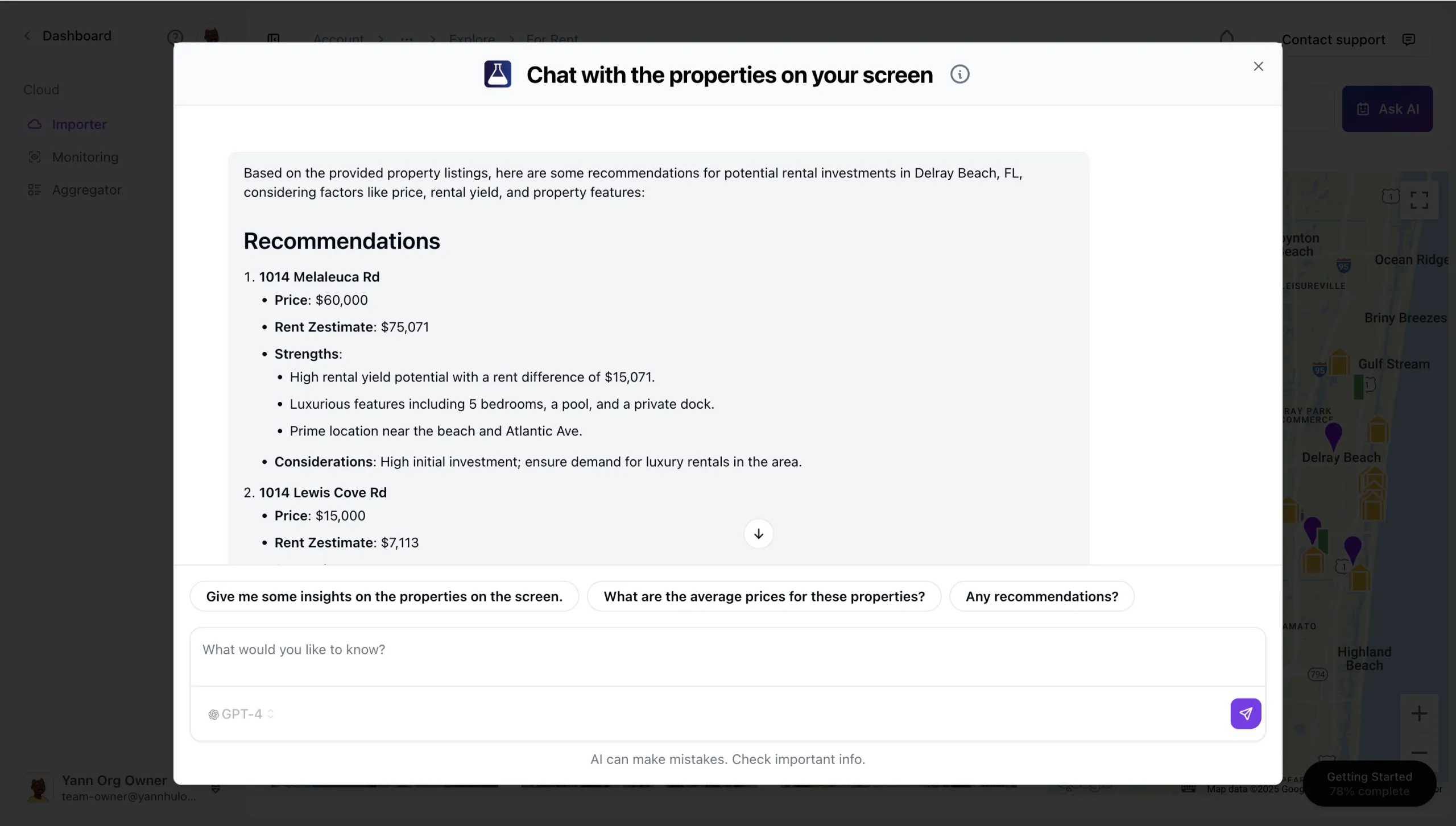Image resolution: width=1456 pixels, height=826 pixels.
Task: Click the Contact support link
Action: pos(1333,40)
